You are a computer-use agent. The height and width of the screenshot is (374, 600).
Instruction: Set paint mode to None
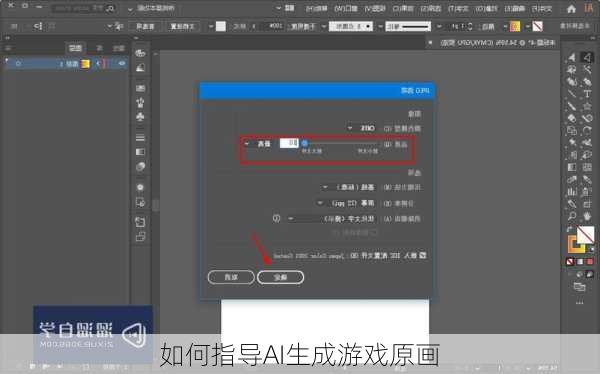[570, 262]
